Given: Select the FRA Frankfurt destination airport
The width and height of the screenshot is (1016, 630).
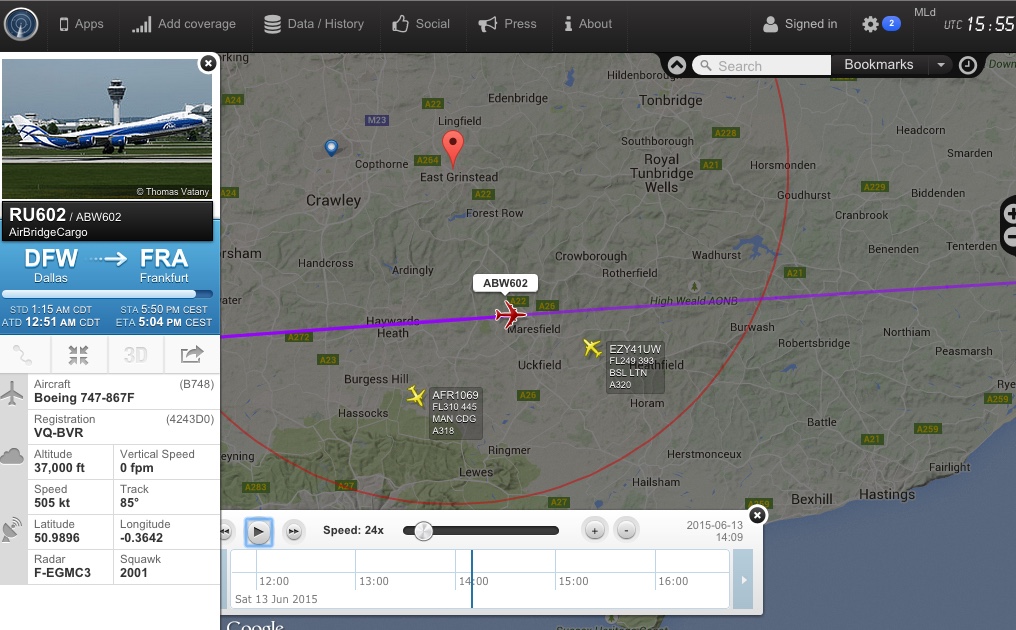Looking at the screenshot, I should click(164, 265).
